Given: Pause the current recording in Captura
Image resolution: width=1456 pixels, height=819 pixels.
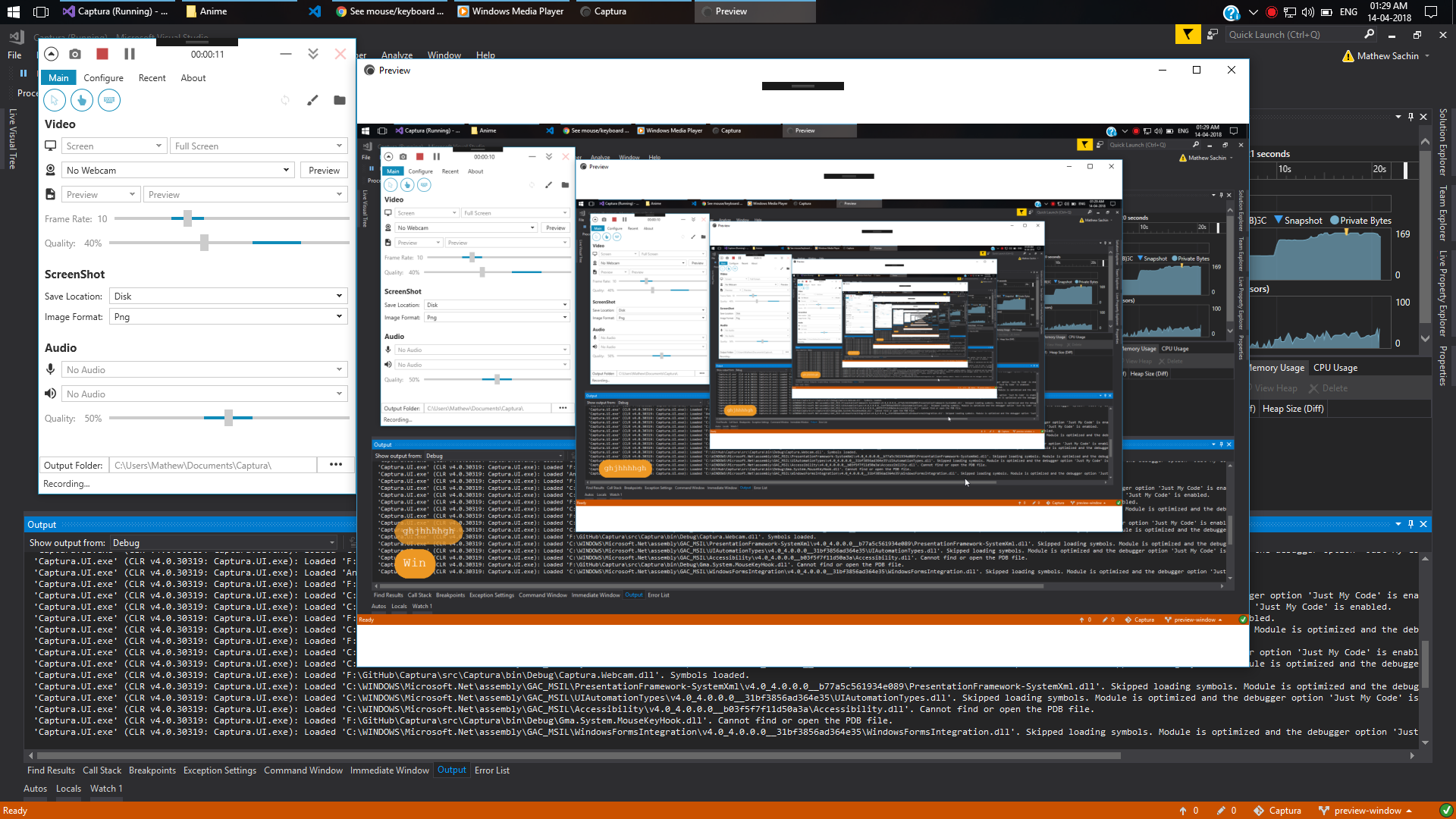Looking at the screenshot, I should [x=129, y=54].
